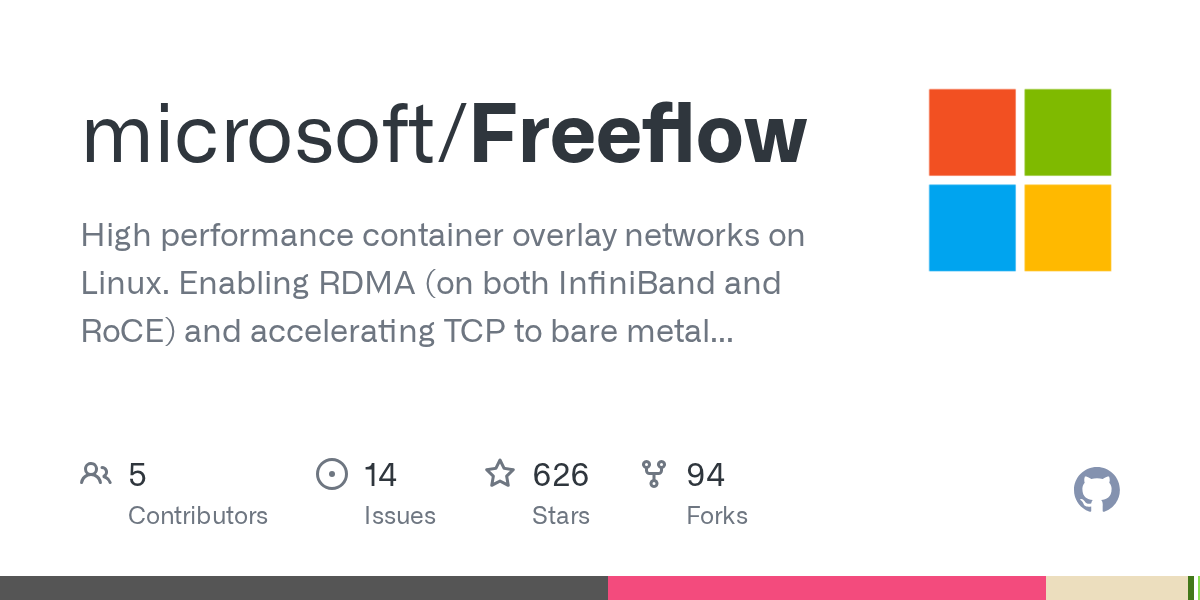Viewport: 1200px width, 600px height.
Task: Open the Issues label
Action: [400, 516]
